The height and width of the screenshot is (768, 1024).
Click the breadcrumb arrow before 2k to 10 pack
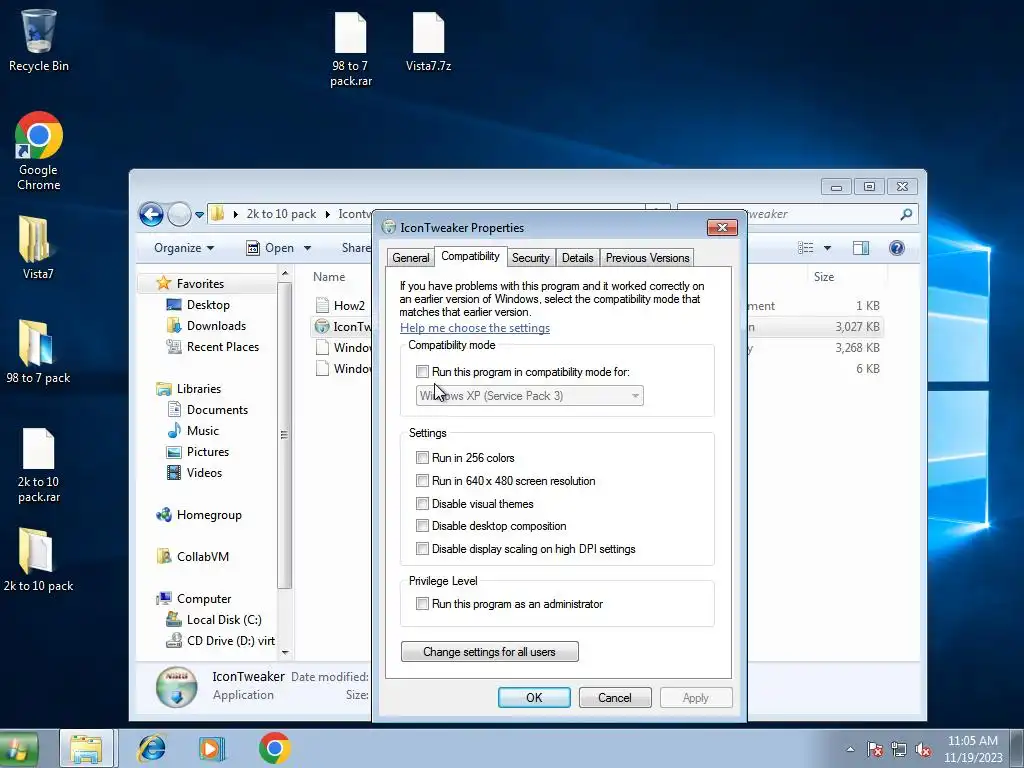point(236,214)
